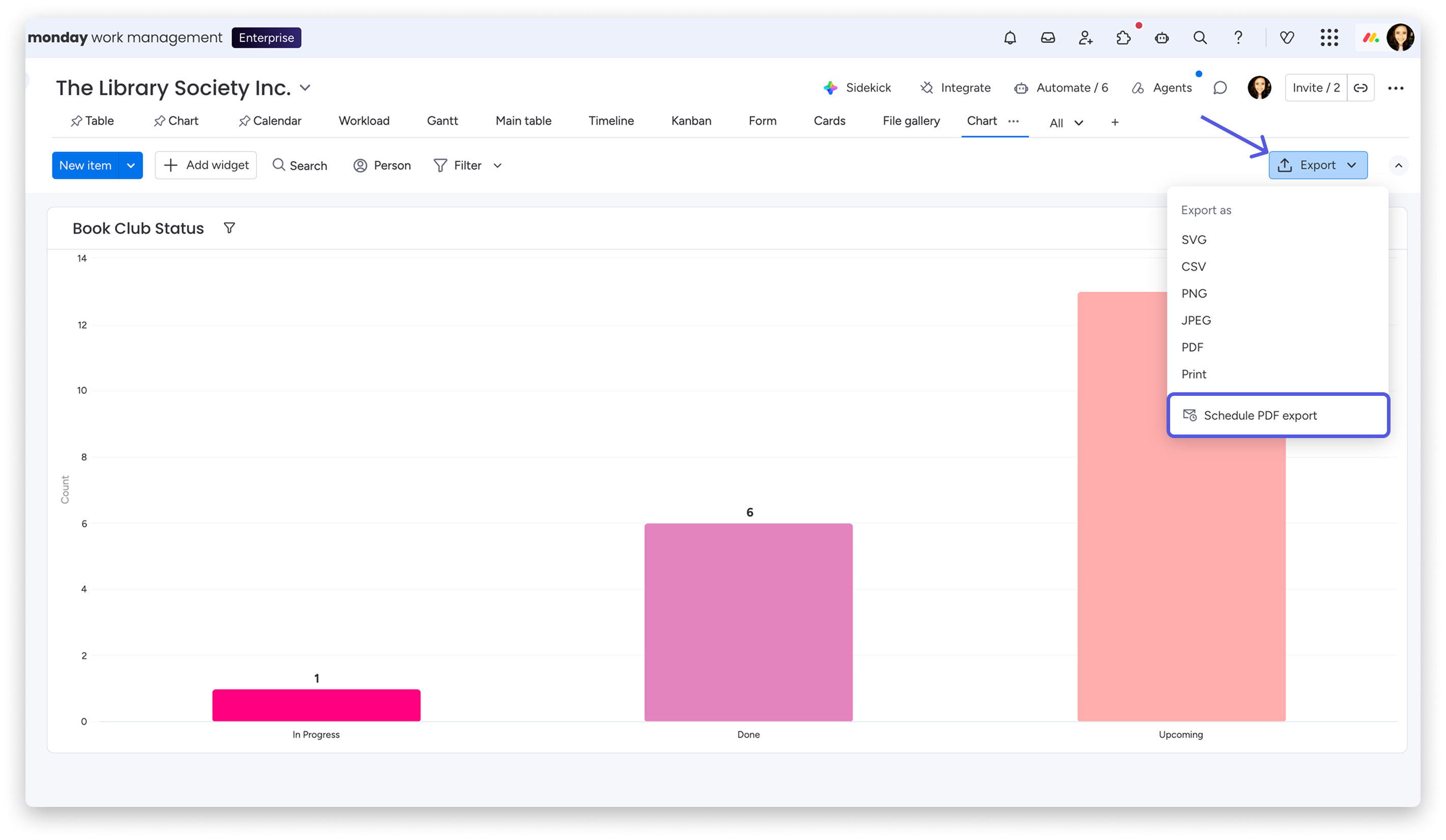Click the invite members person icon
The image size is (1446, 840).
tap(1085, 38)
